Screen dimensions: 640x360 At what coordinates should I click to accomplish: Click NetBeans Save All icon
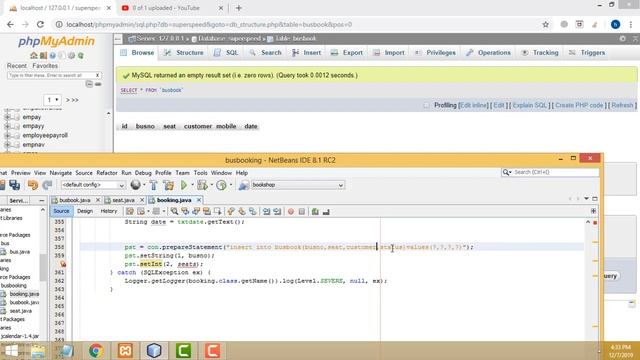pos(15,185)
